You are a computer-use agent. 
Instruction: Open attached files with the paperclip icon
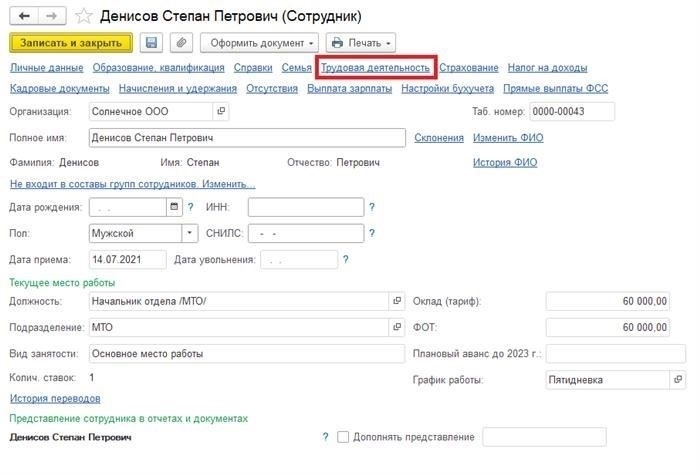(181, 43)
